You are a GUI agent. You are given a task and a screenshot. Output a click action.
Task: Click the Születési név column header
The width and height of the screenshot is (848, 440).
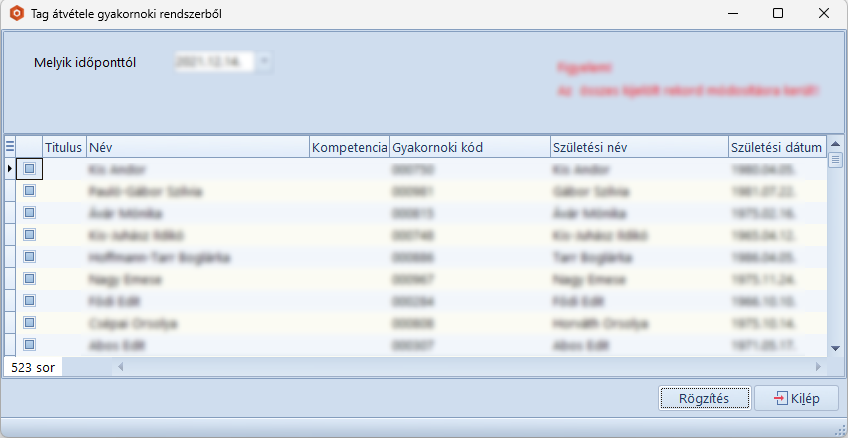pyautogui.click(x=637, y=147)
